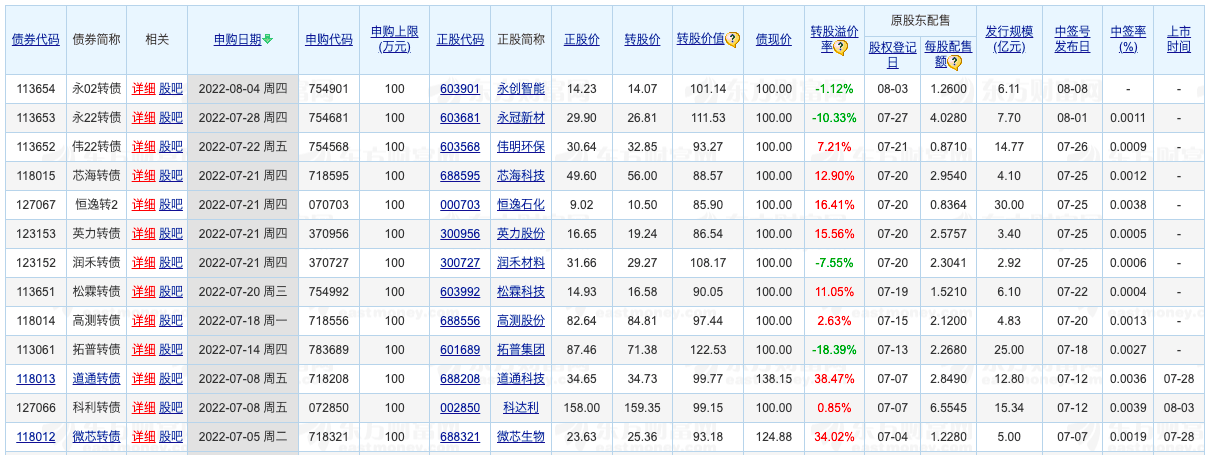Select the 38.47% premium rate cell
The height and width of the screenshot is (455, 1208).
coord(834,379)
